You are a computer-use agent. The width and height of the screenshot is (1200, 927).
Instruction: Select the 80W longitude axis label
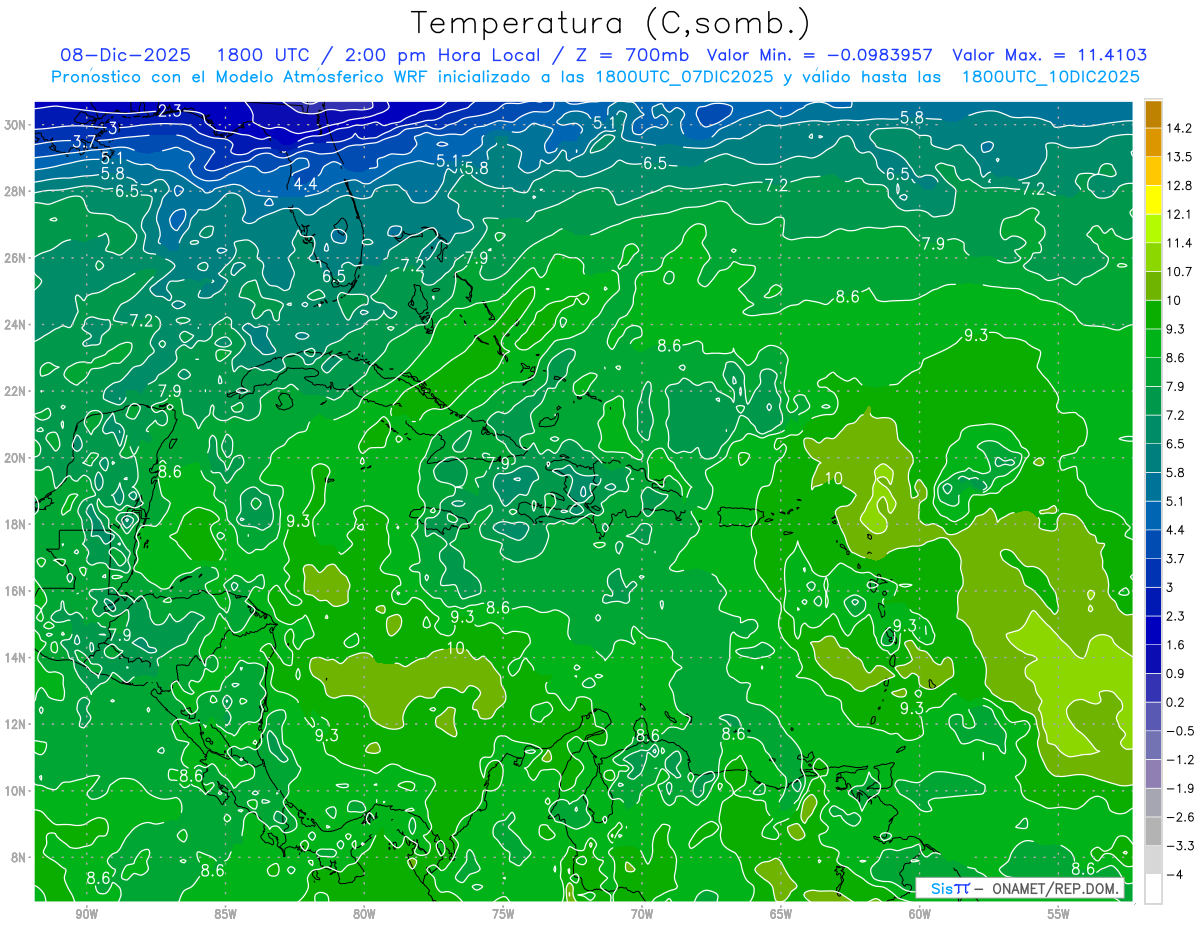coord(364,914)
